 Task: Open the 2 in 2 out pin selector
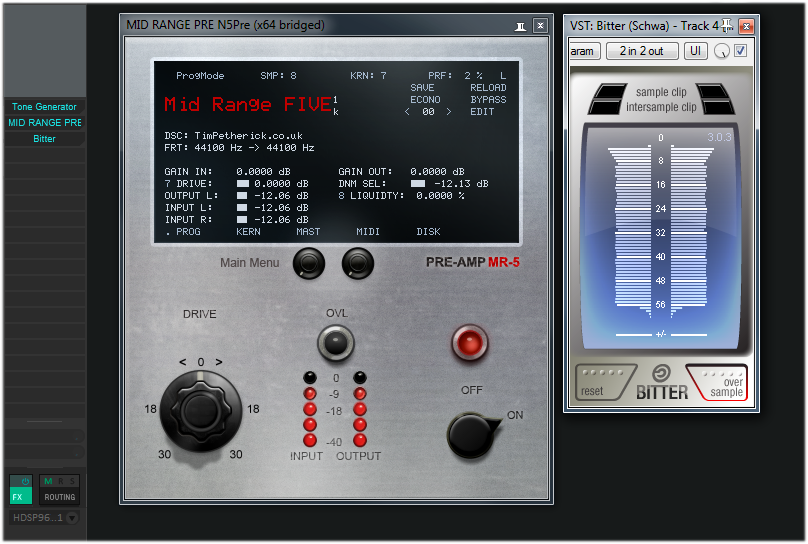[x=642, y=51]
